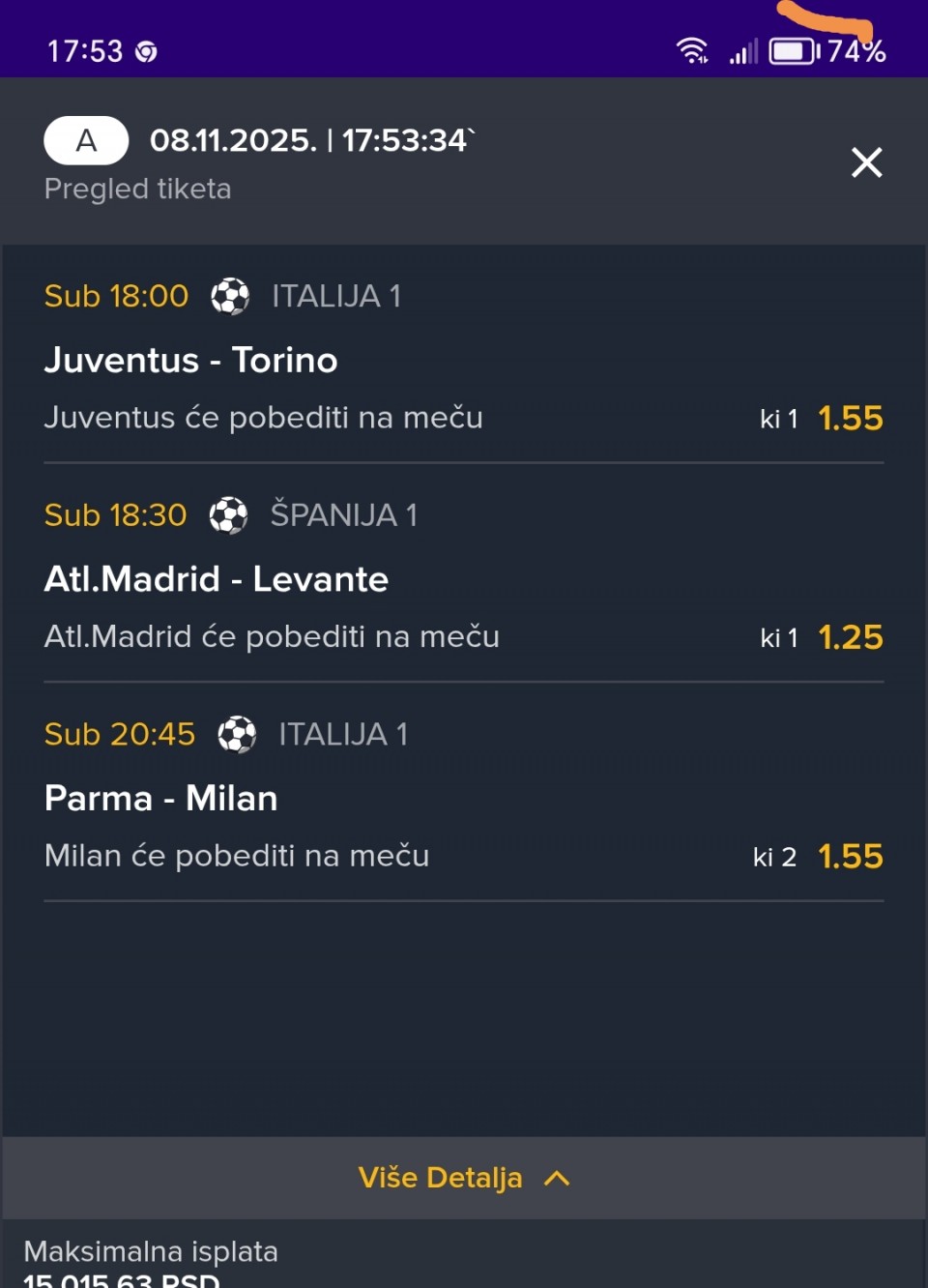
Task: Close the ticket overview with X
Action: pyautogui.click(x=866, y=162)
